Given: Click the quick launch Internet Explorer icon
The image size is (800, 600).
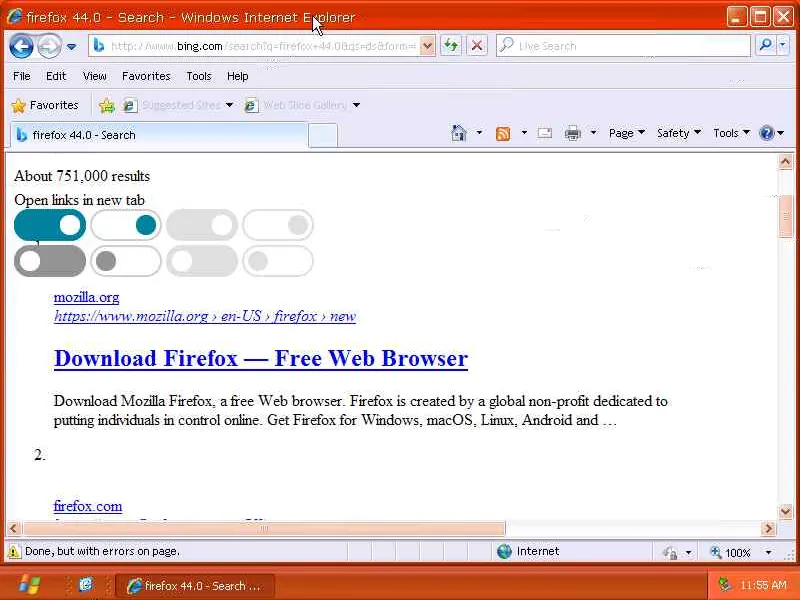Looking at the screenshot, I should point(87,584).
